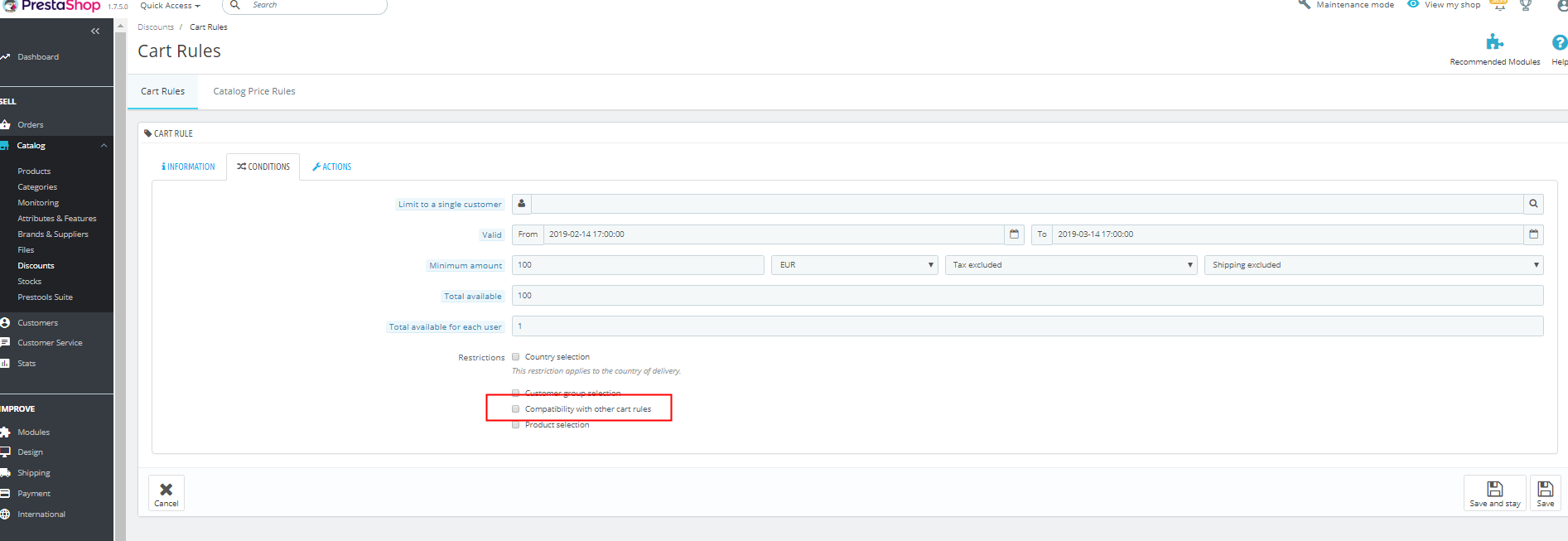Viewport: 1568px width, 541px height.
Task: Open the To date calendar picker
Action: (x=1533, y=234)
